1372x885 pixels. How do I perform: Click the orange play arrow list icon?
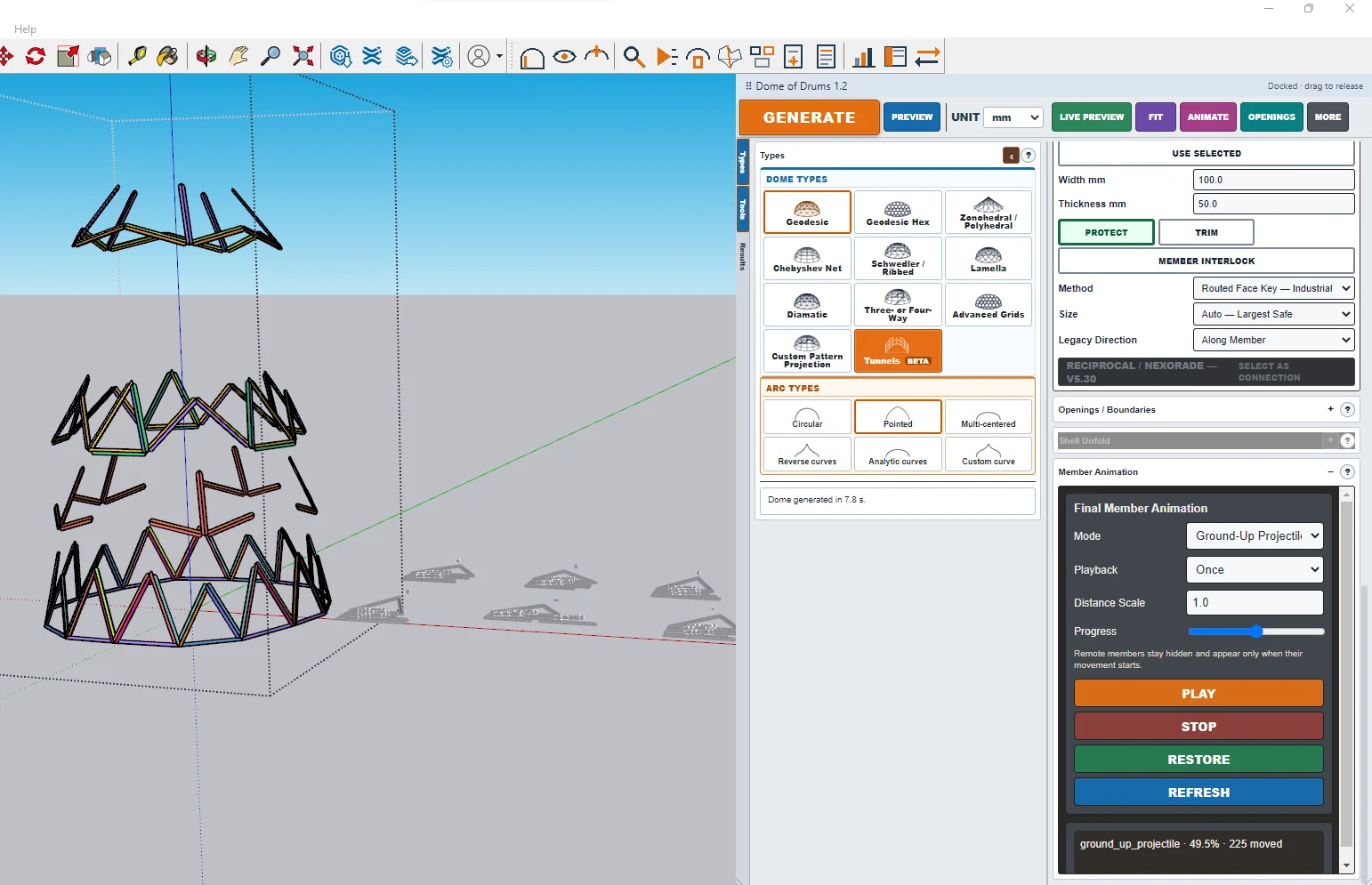pyautogui.click(x=666, y=57)
